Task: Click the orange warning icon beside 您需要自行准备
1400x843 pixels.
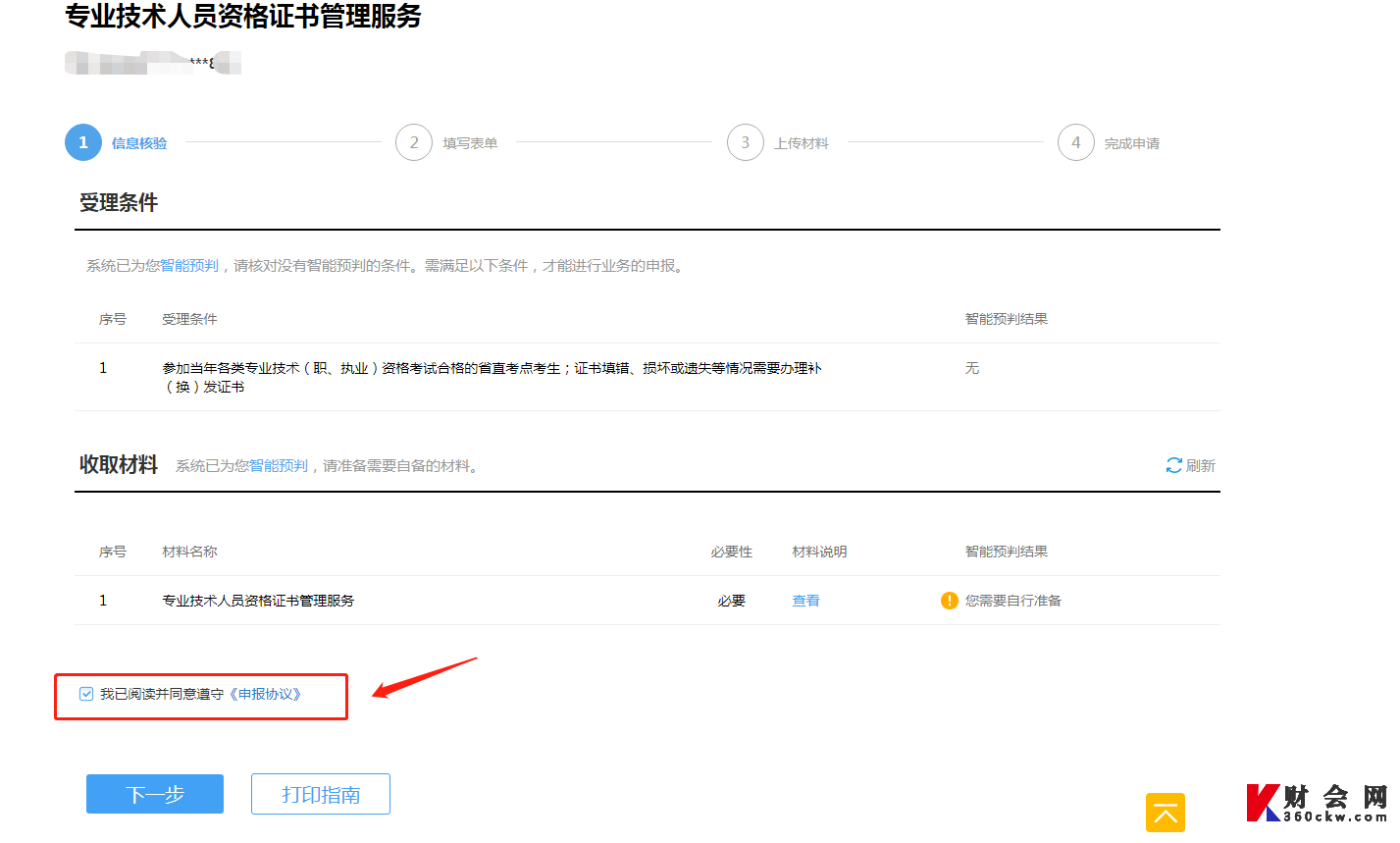Action: (x=949, y=601)
